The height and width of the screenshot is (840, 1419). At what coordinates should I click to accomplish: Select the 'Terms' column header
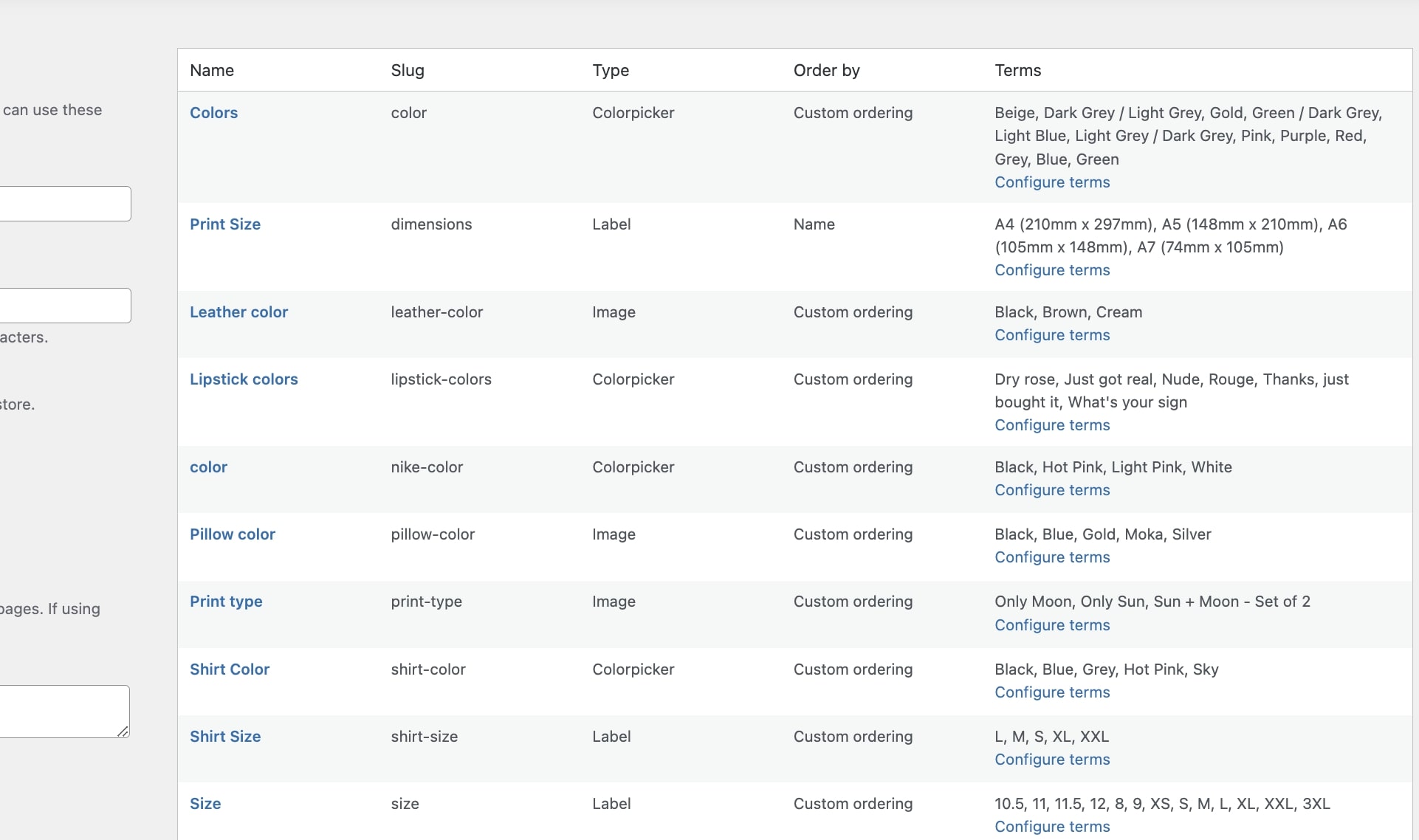[x=1017, y=70]
